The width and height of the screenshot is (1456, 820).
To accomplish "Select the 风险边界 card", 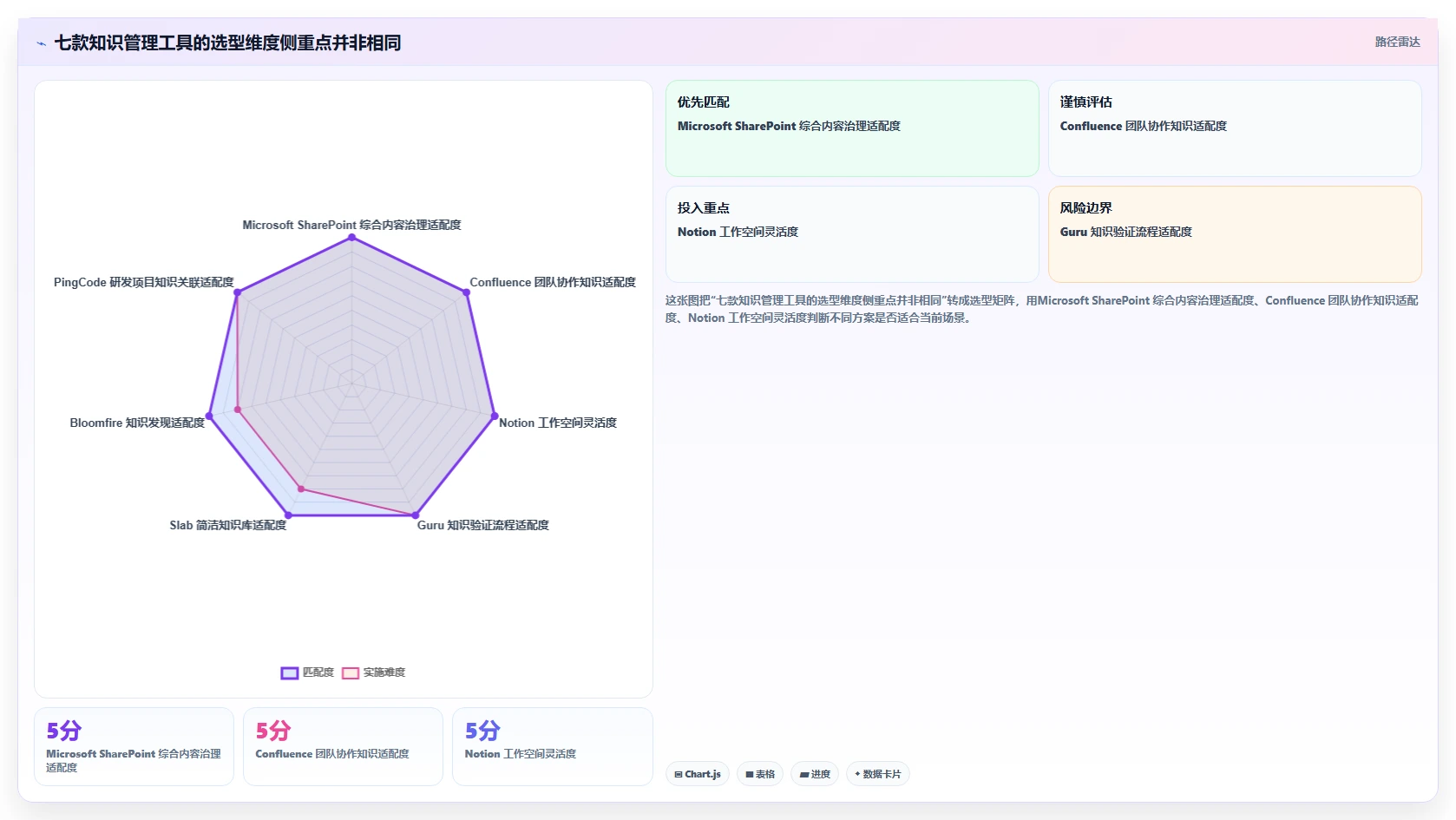I will [x=1235, y=234].
